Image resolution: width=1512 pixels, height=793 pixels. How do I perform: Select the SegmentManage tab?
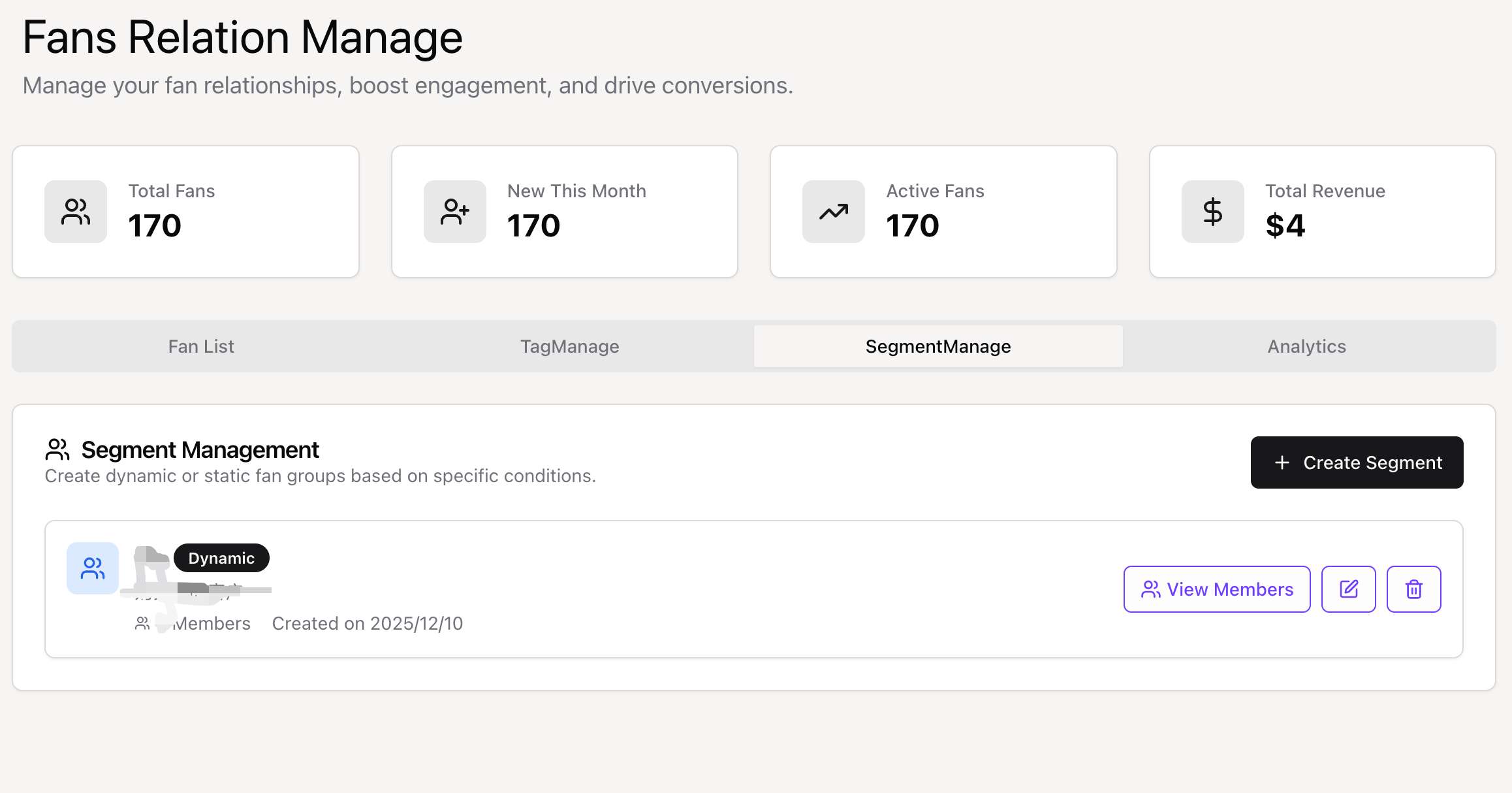[x=937, y=346]
